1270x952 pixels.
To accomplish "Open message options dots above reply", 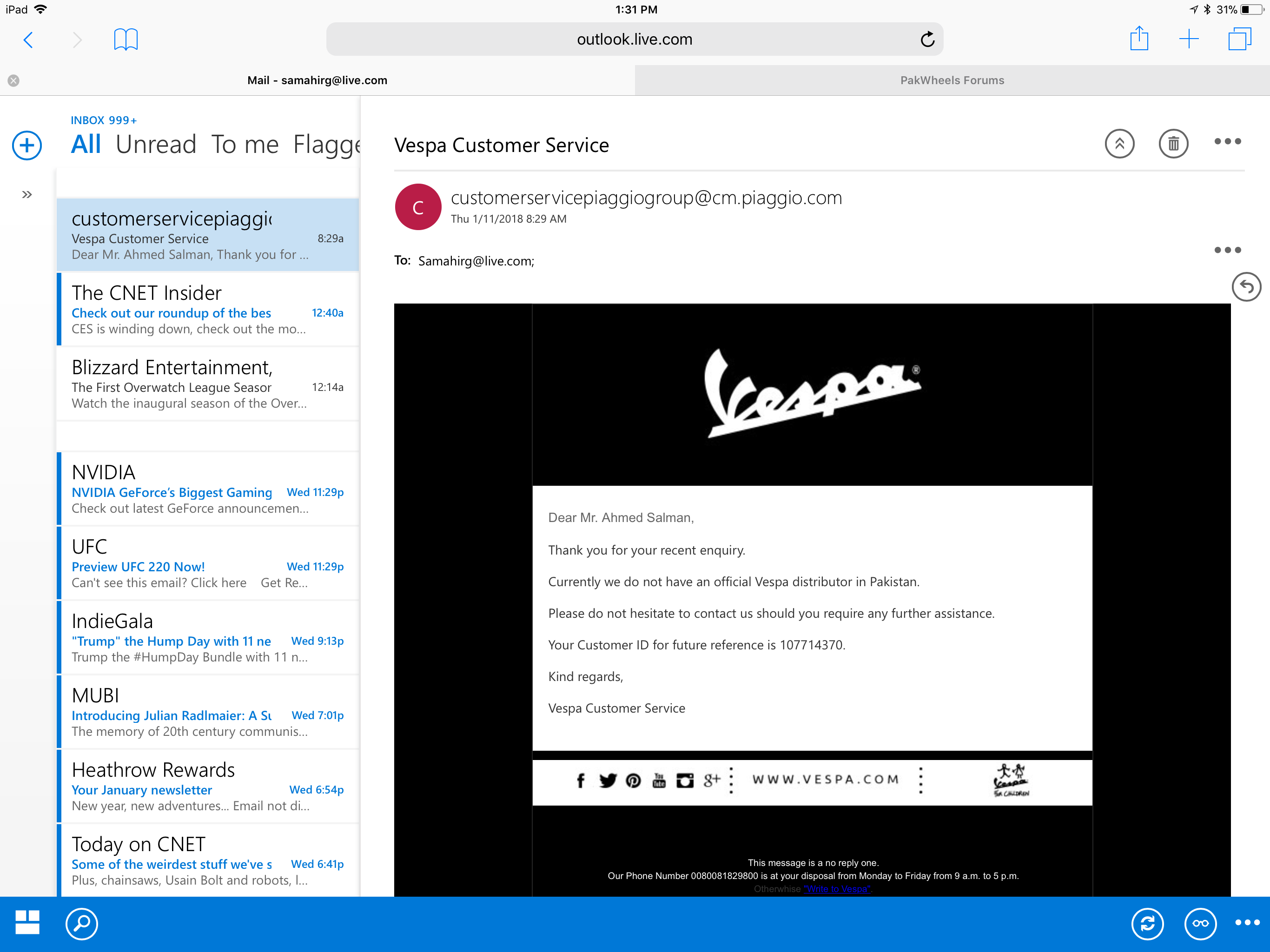I will coord(1228,250).
